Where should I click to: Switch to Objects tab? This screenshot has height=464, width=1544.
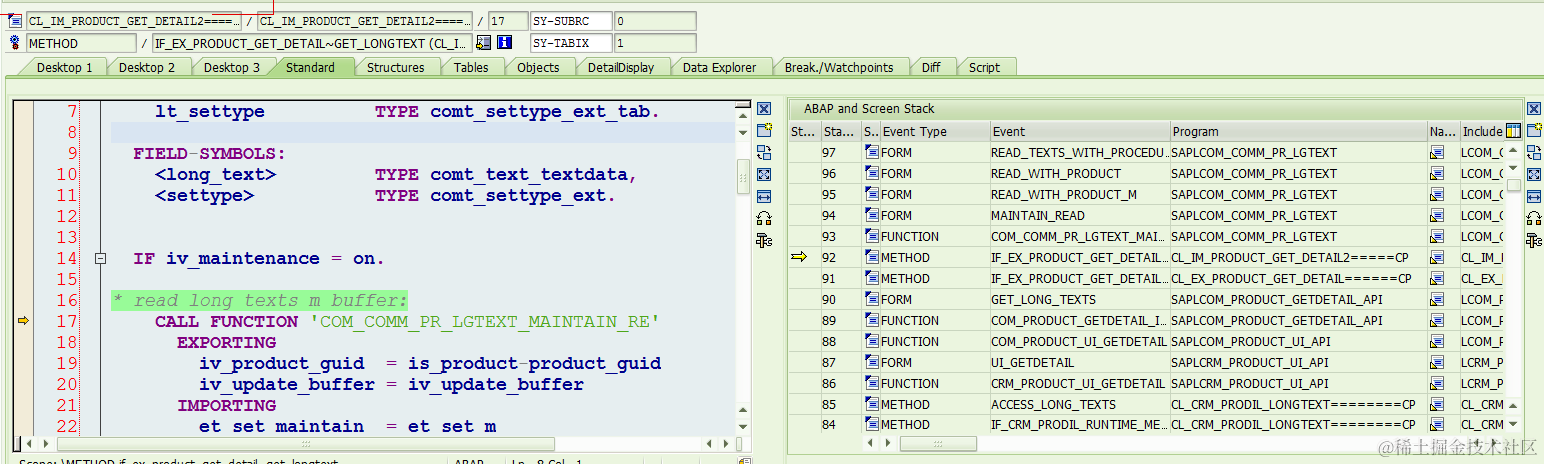(538, 67)
